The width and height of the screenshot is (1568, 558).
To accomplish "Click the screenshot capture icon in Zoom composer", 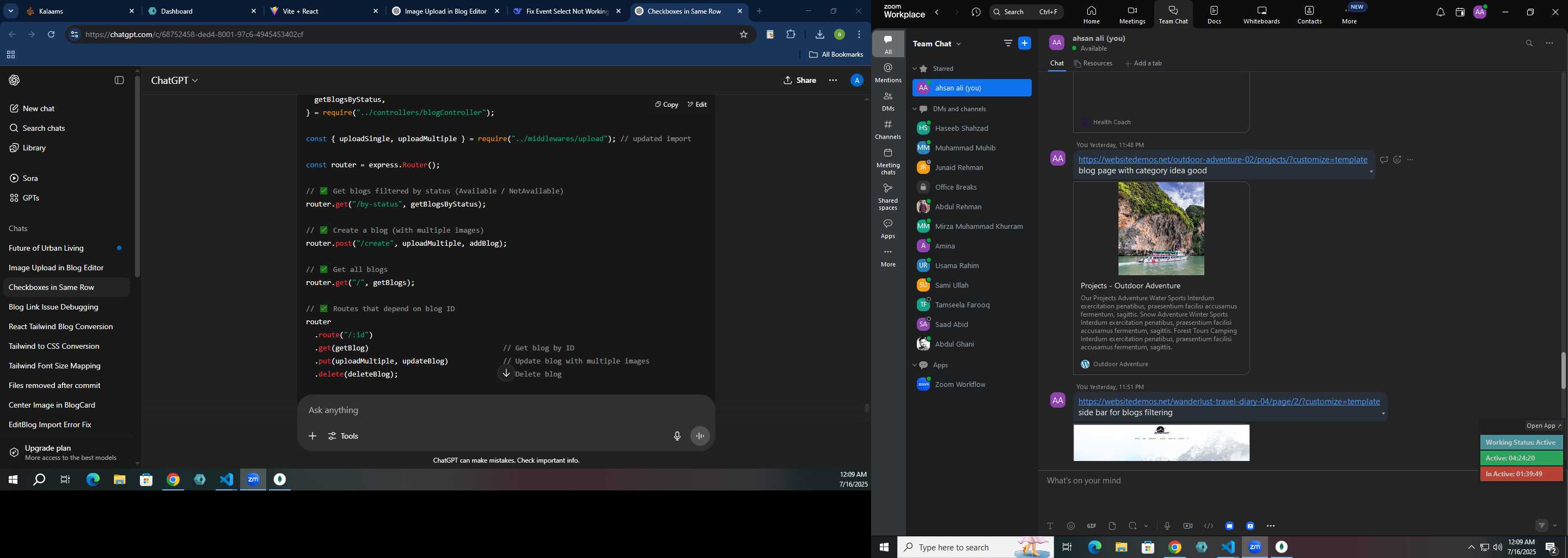I will (1133, 526).
